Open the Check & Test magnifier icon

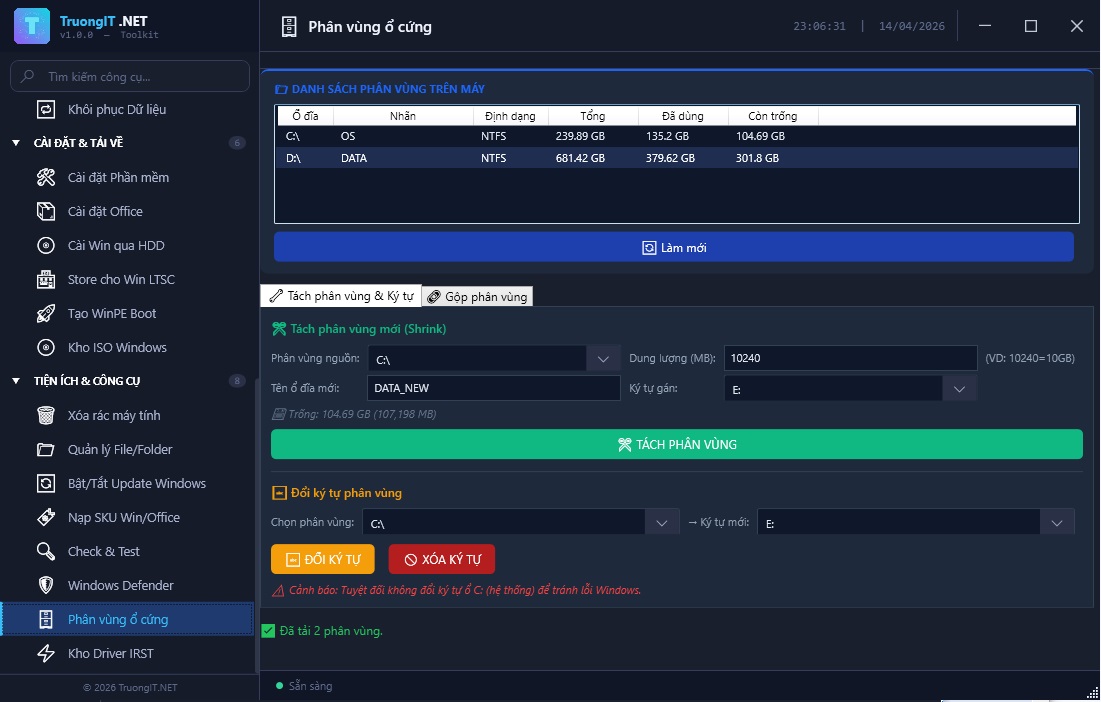pyautogui.click(x=46, y=552)
